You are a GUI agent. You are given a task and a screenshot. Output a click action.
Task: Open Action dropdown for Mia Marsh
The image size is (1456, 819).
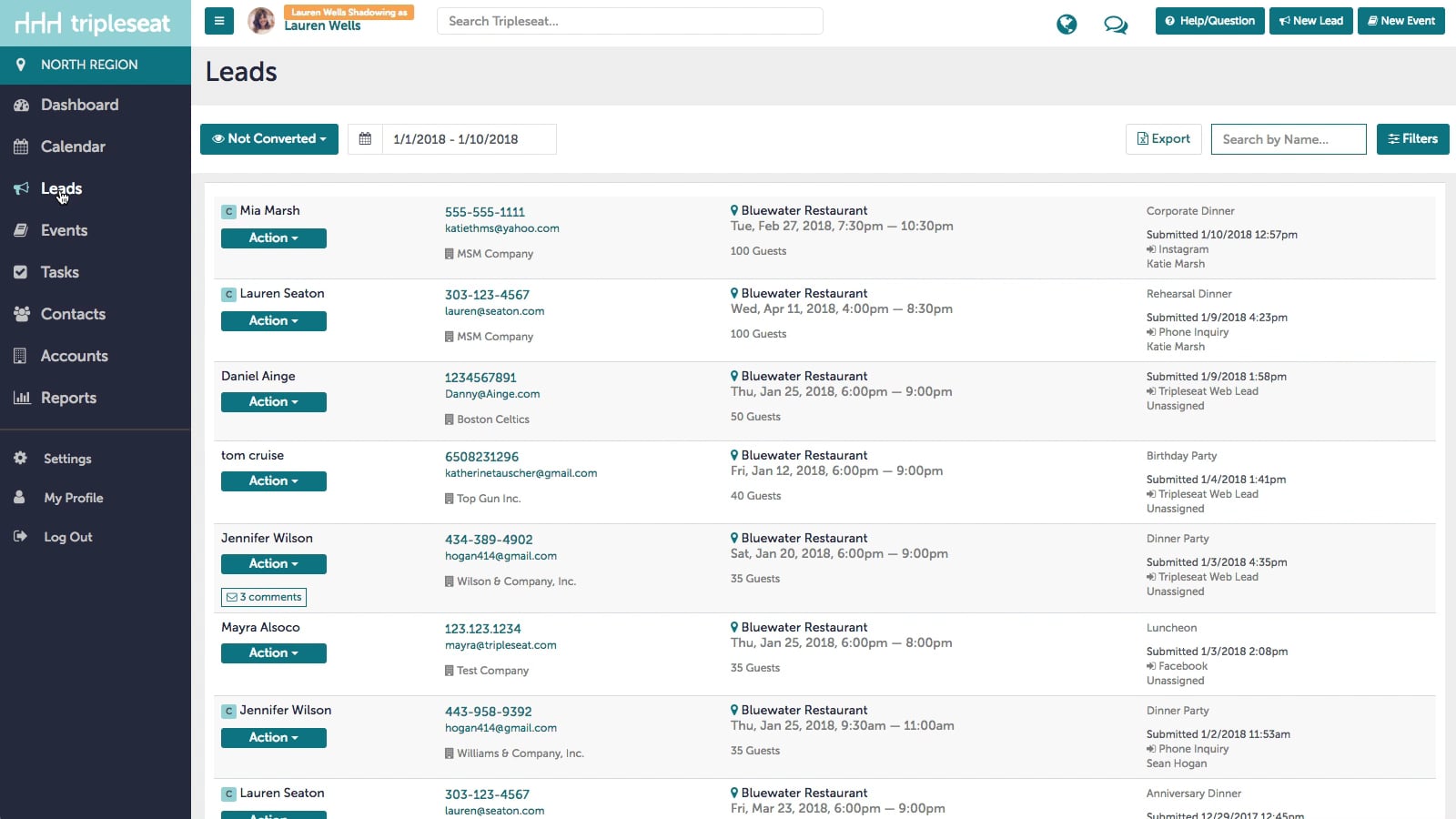(274, 238)
